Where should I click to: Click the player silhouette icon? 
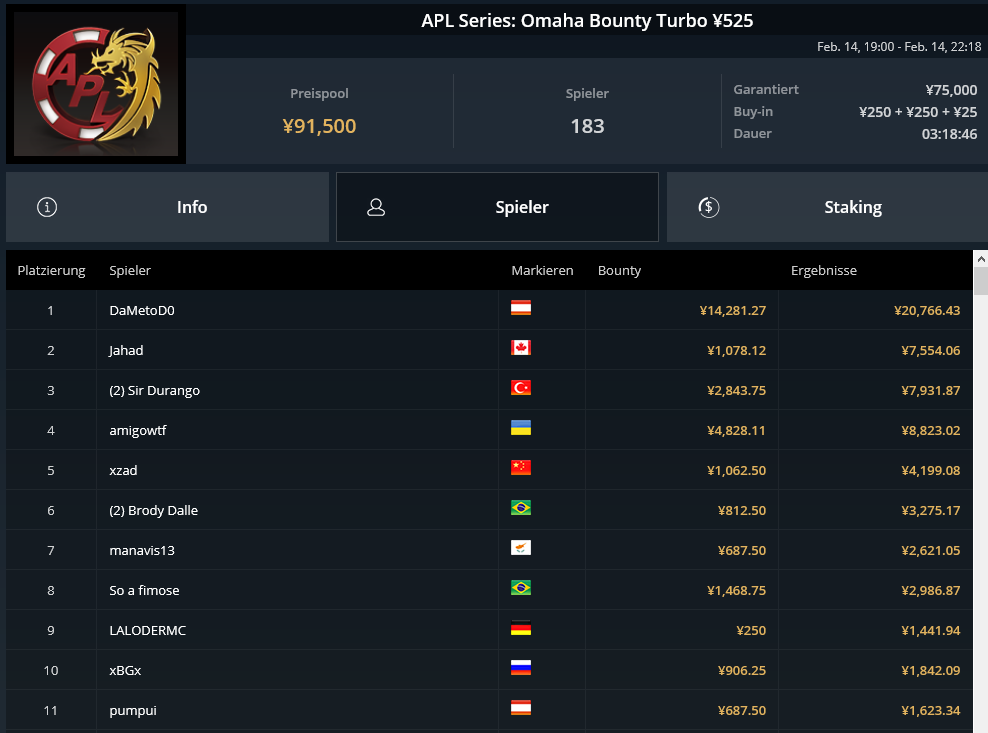click(x=376, y=207)
